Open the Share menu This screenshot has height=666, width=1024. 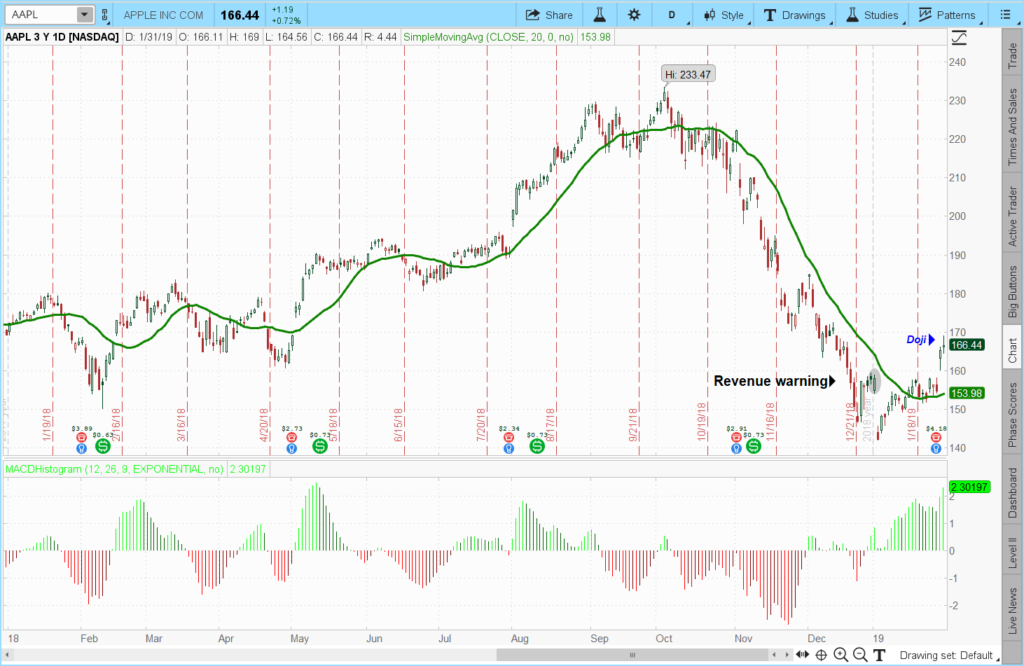coord(549,15)
